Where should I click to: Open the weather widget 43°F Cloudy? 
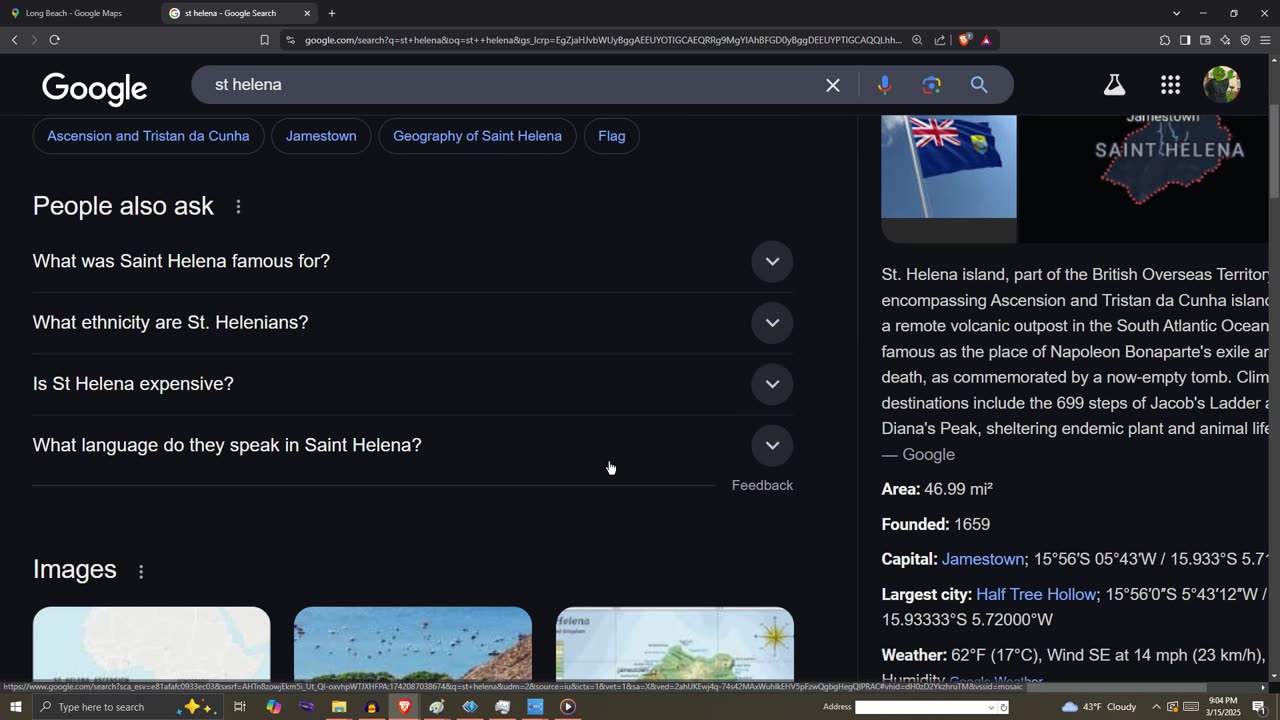1099,707
